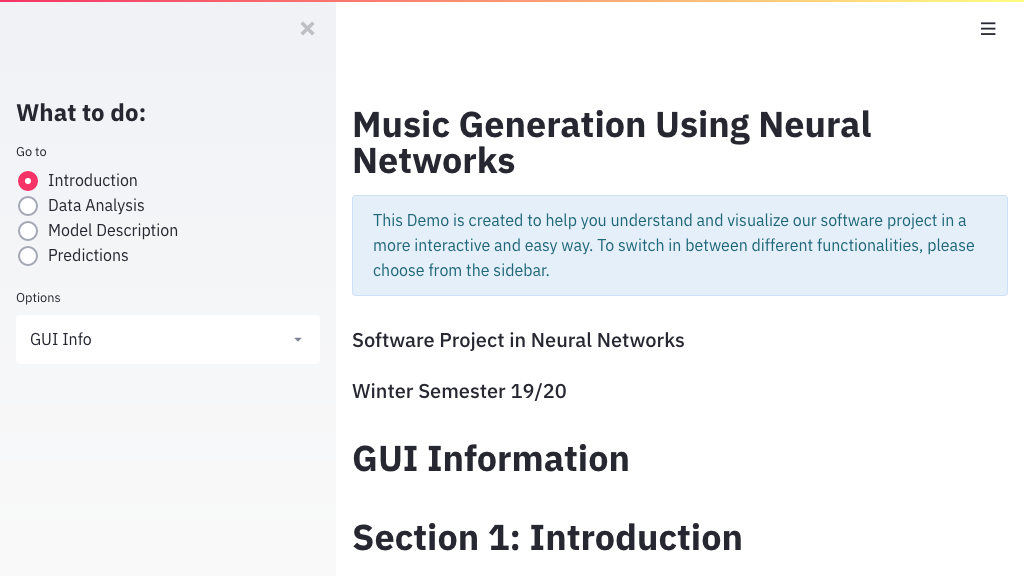Click the Music Generation Using Neural Networks title
Image resolution: width=1024 pixels, height=576 pixels.
coord(611,142)
